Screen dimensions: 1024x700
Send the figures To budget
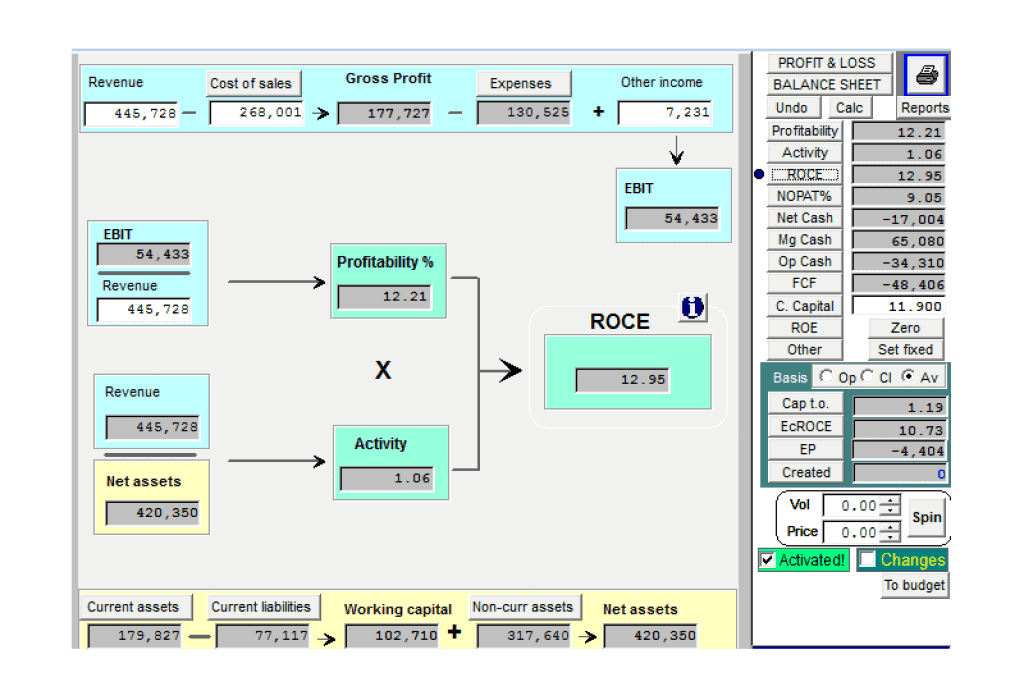(x=915, y=585)
